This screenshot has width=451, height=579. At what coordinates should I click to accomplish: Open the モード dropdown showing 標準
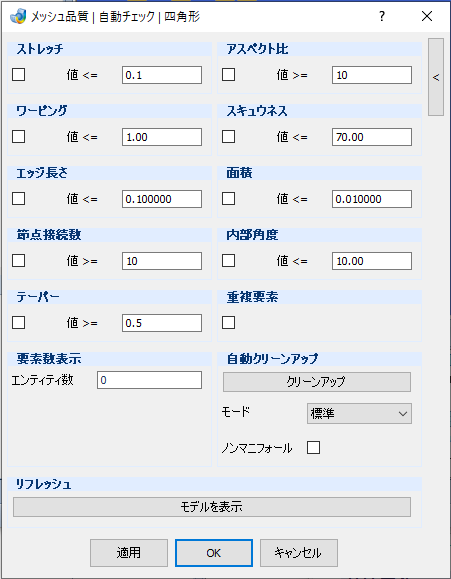click(x=359, y=413)
